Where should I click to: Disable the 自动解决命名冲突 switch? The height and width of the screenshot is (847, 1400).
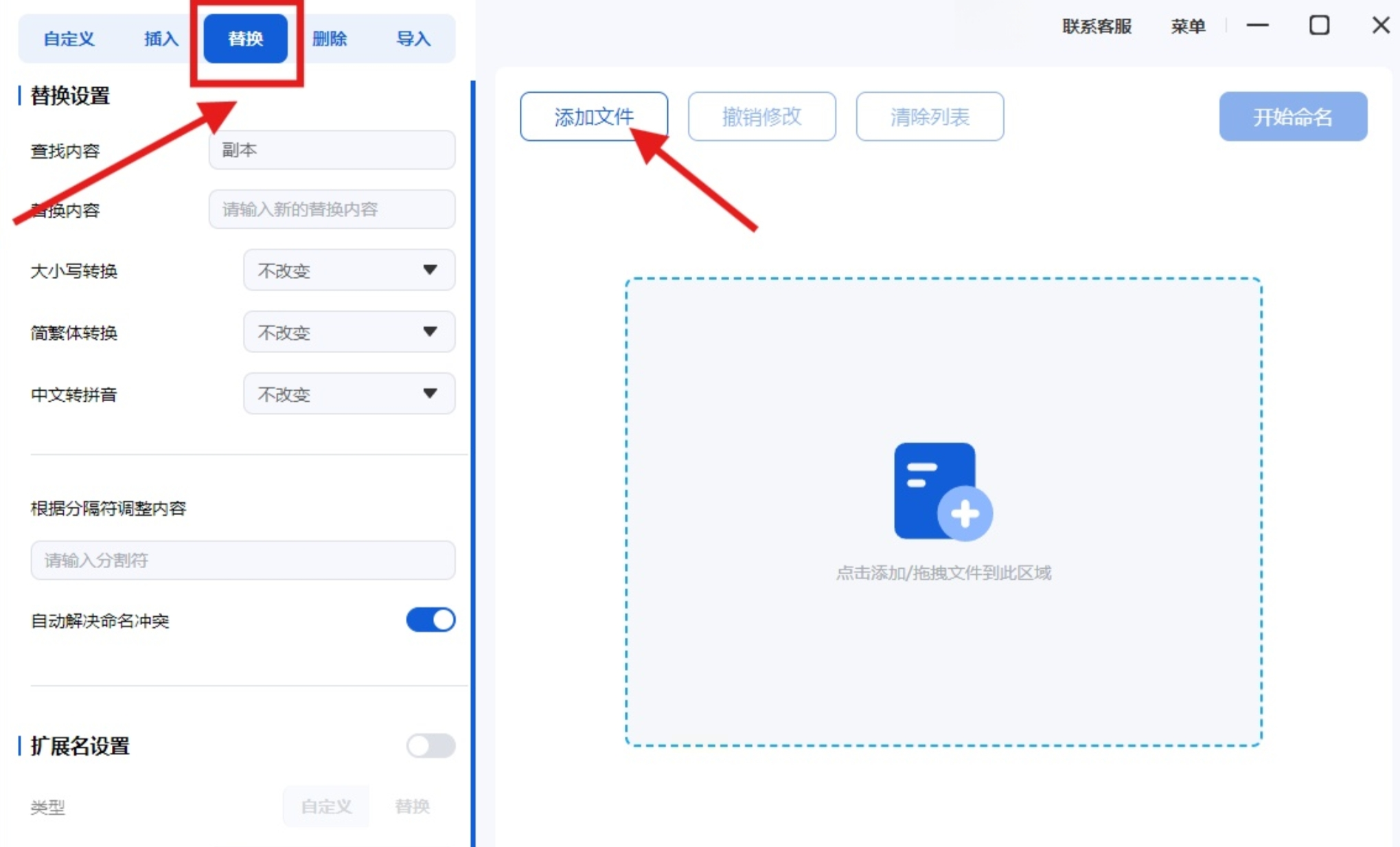click(x=431, y=620)
